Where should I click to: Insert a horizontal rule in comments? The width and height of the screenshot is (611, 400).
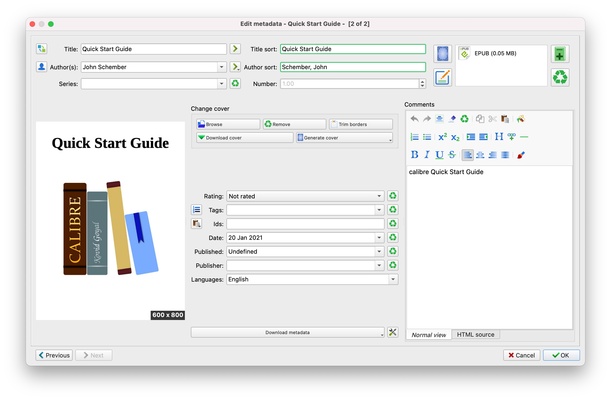point(524,137)
